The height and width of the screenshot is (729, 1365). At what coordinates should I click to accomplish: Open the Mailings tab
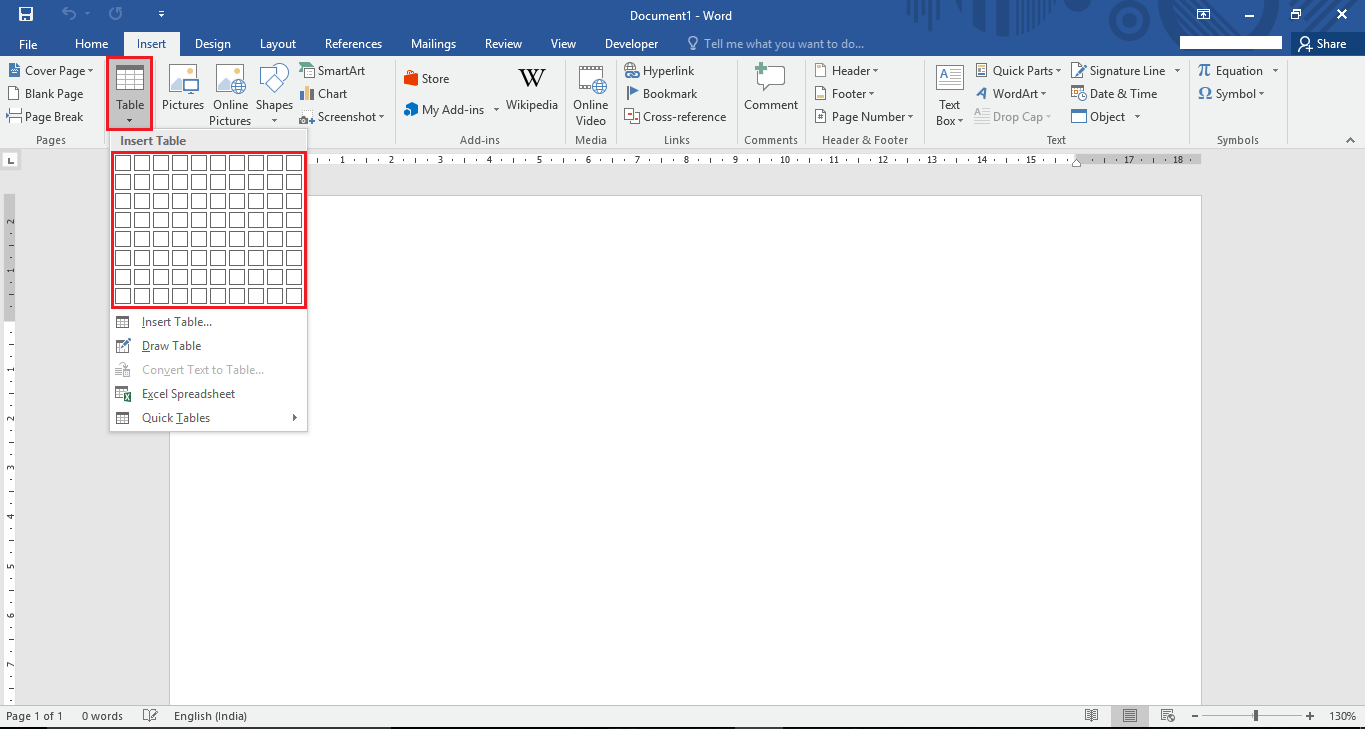pos(433,44)
